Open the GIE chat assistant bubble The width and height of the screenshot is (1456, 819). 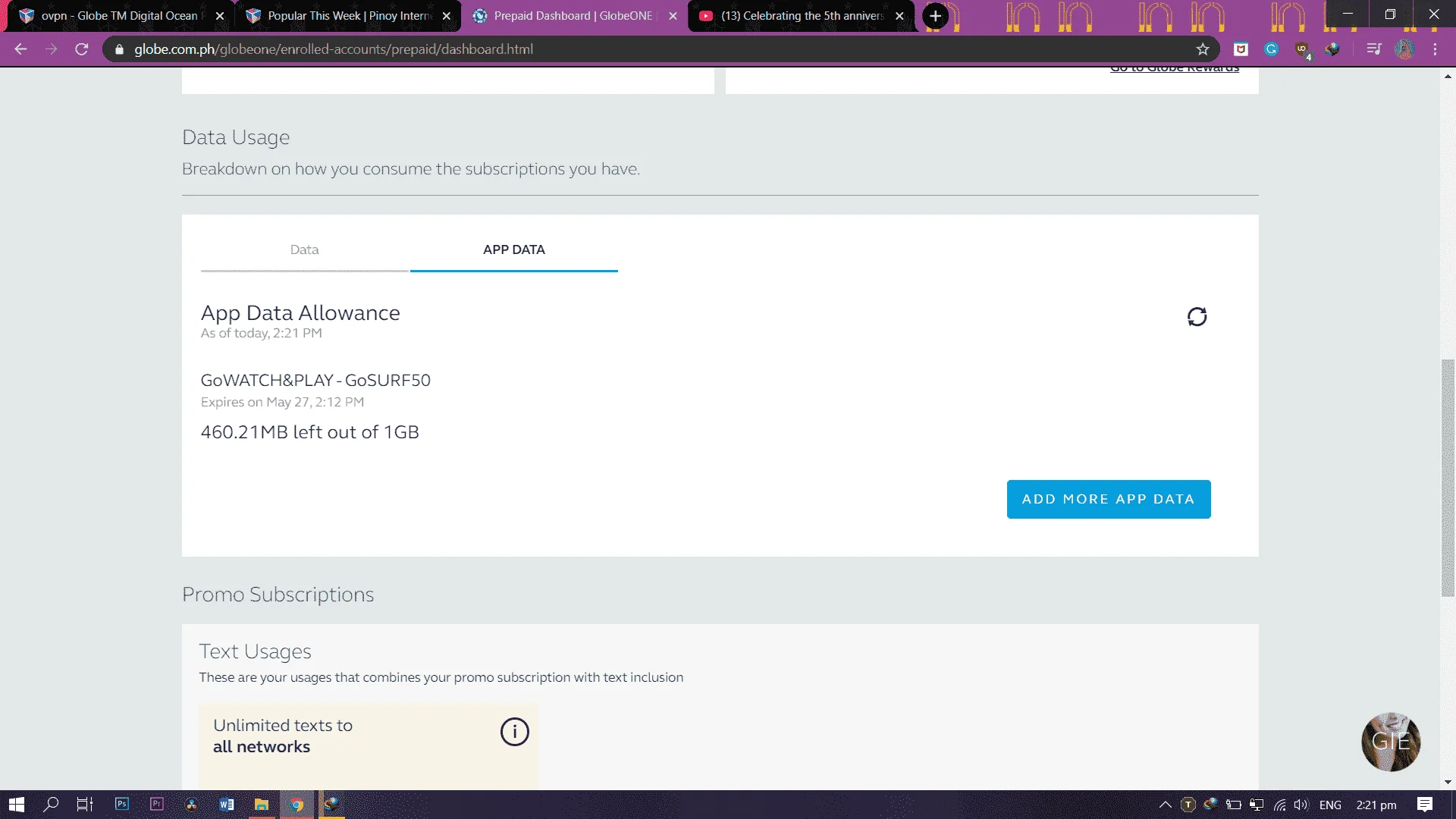pyautogui.click(x=1390, y=742)
